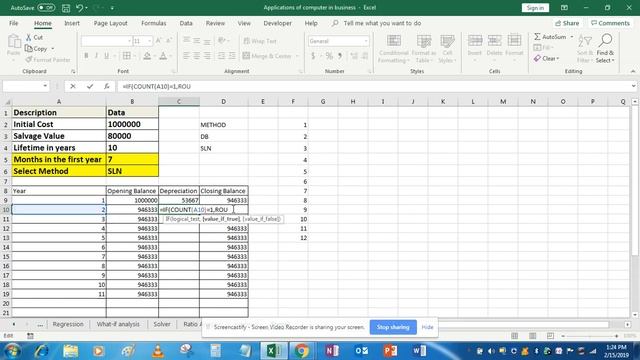This screenshot has height=360, width=640.
Task: Open the File tab
Action: click(13, 23)
